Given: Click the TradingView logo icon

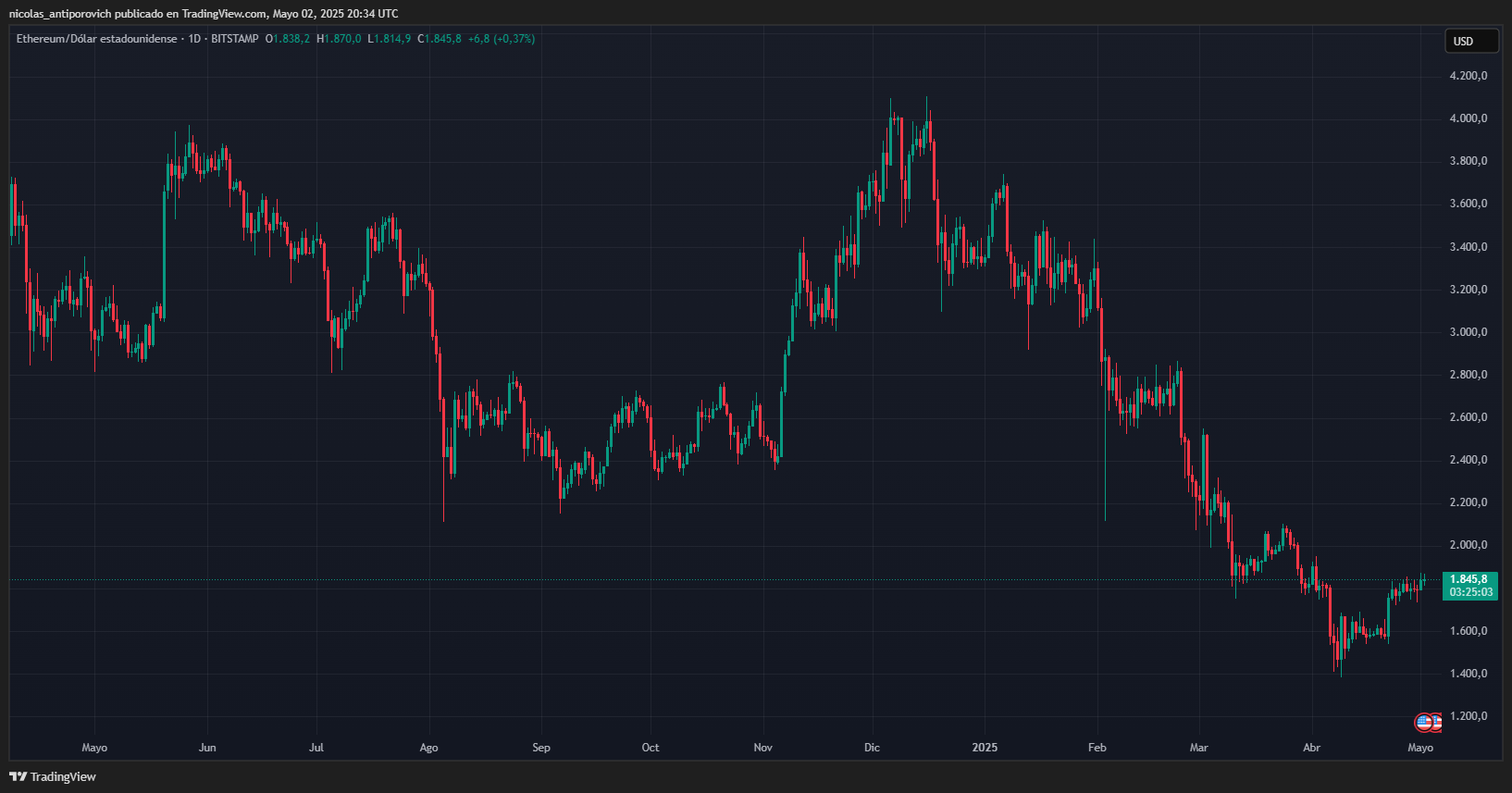Looking at the screenshot, I should pos(18,776).
